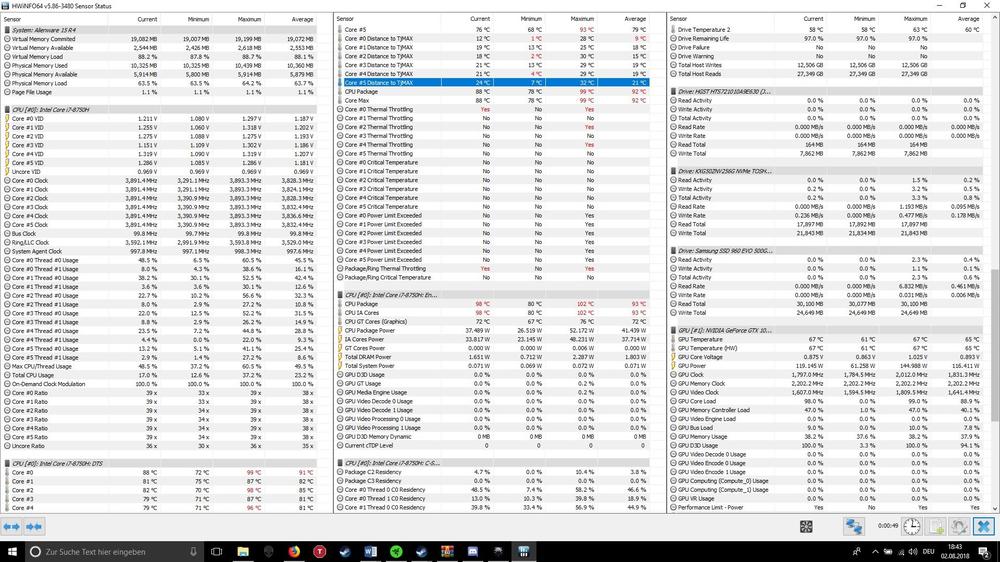Click the four-arrows compact view icon
Image resolution: width=1000 pixels, height=562 pixels.
[x=806, y=526]
